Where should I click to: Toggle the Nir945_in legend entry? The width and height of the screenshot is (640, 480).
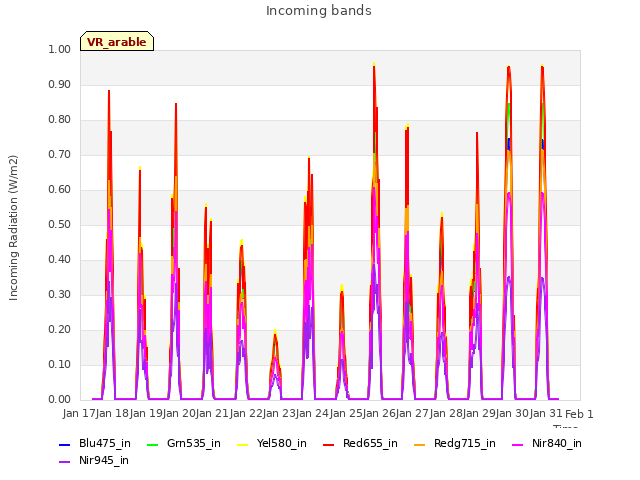(x=94, y=460)
